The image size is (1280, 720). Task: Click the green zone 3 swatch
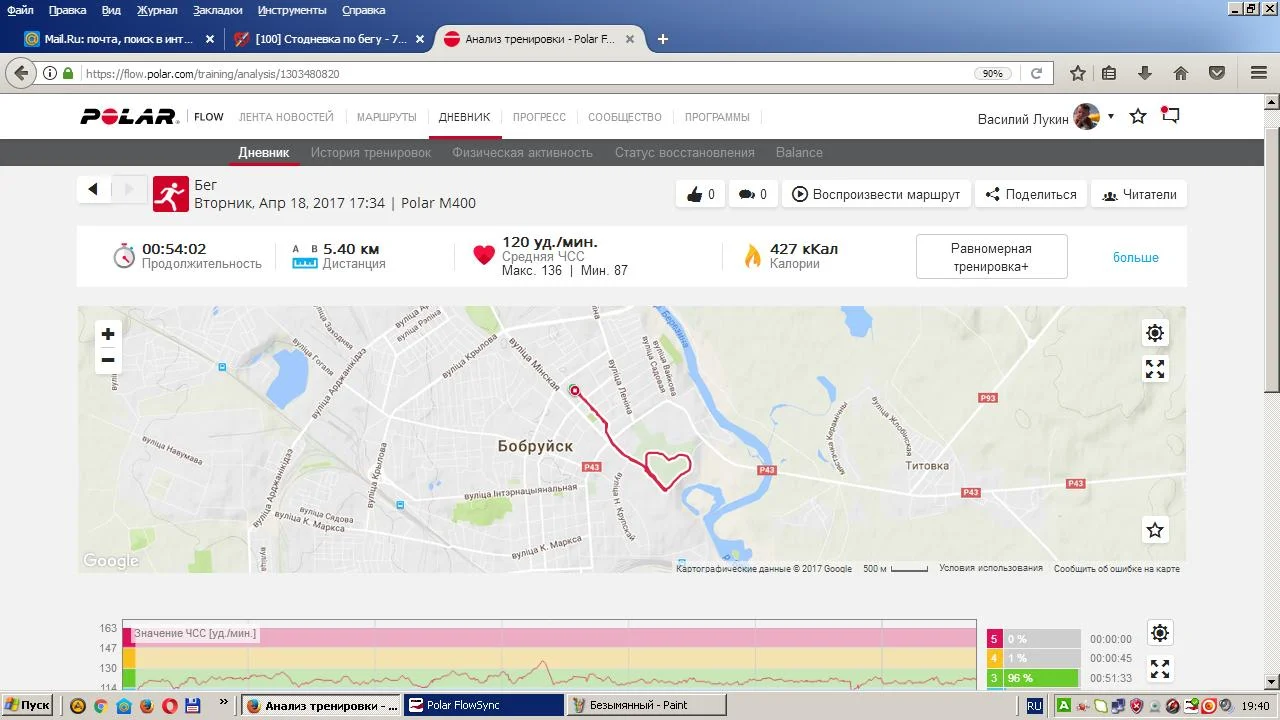(x=994, y=678)
